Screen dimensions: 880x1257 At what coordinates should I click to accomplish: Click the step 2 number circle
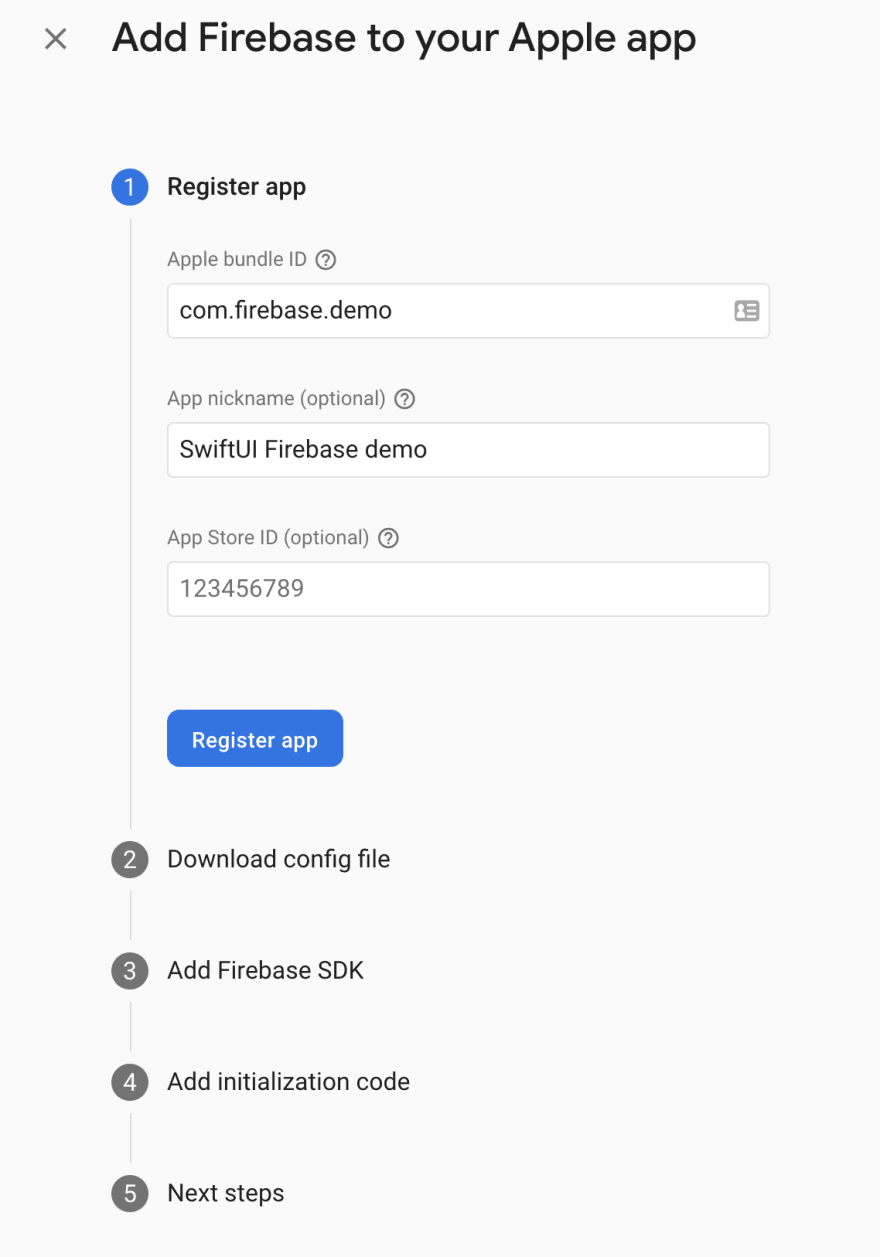tap(130, 860)
